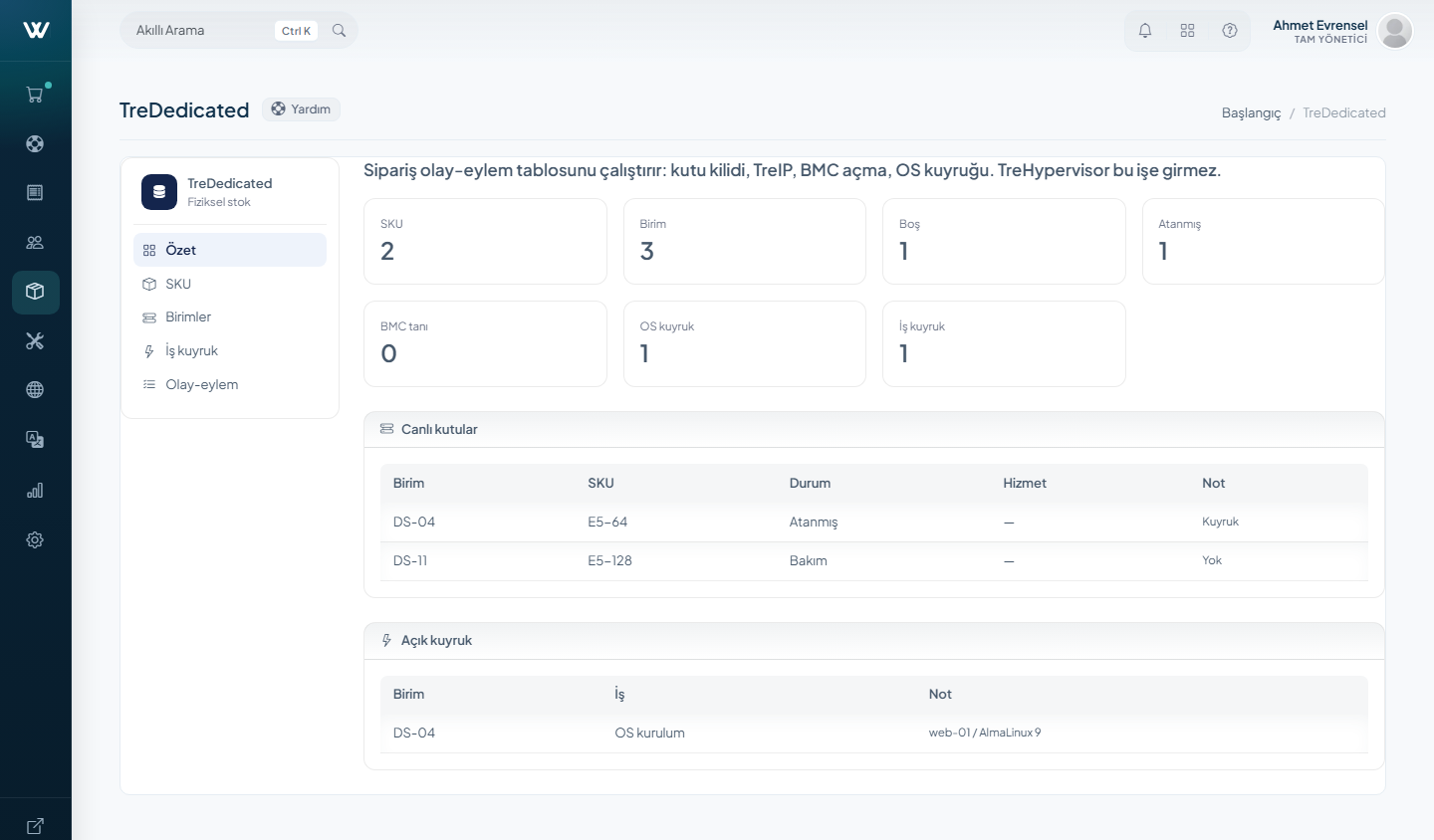Click the Atanmış stat card

pos(1264,242)
